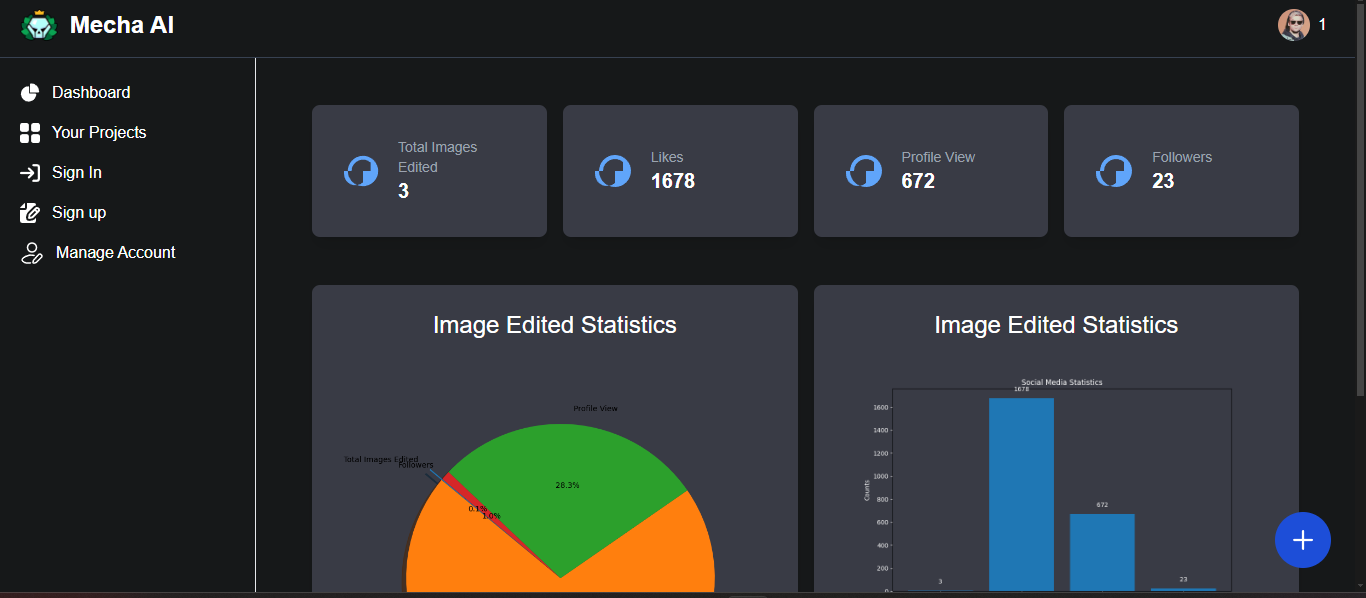Click the Total Images Edited value 3
1366x598 pixels.
[x=403, y=191]
